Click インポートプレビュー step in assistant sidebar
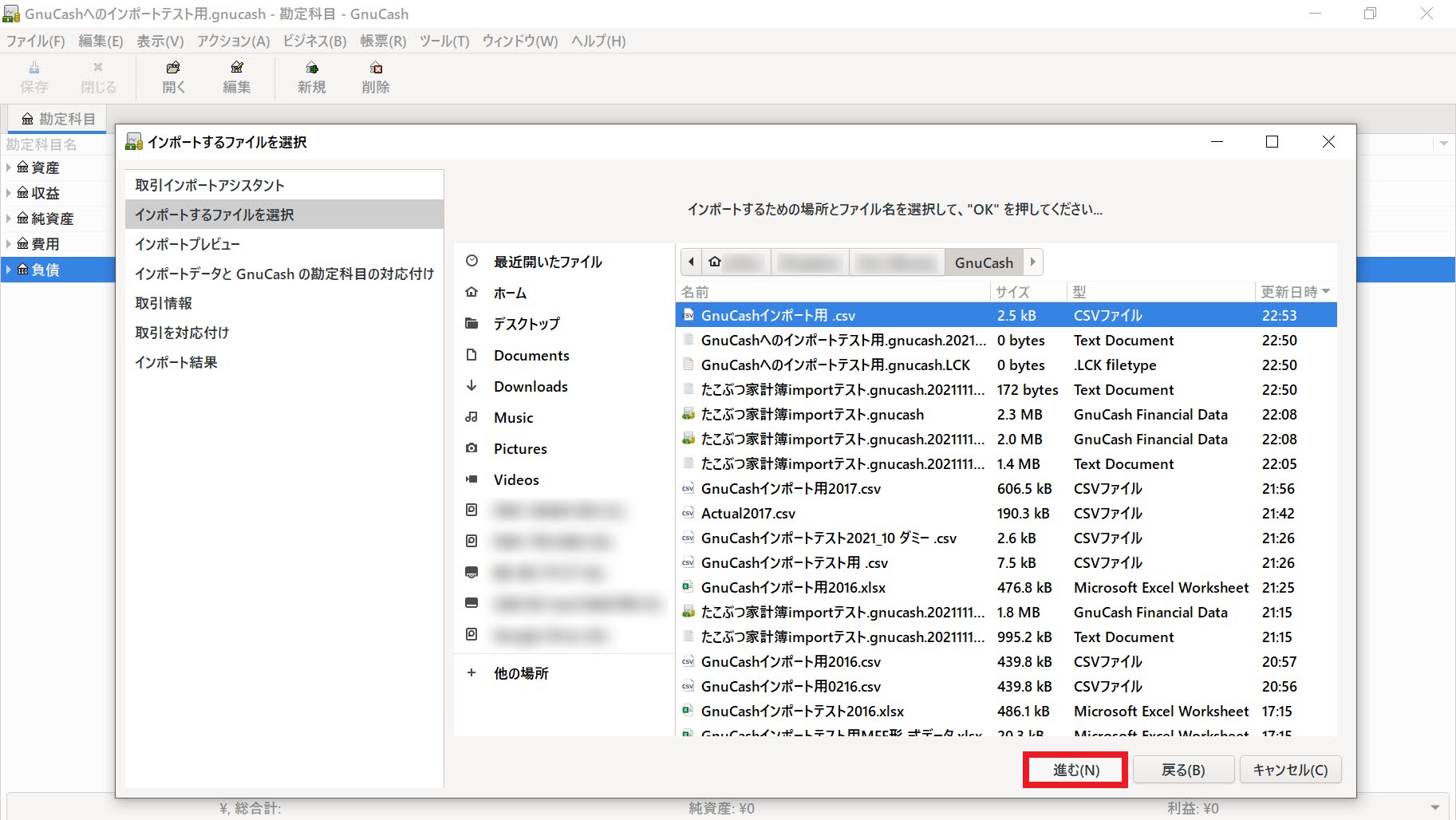Screen dimensions: 1456x820 coord(284,244)
